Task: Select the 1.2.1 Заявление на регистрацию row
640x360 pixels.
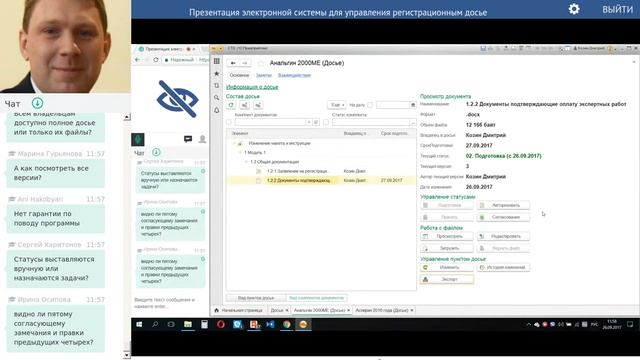Action: pyautogui.click(x=321, y=171)
